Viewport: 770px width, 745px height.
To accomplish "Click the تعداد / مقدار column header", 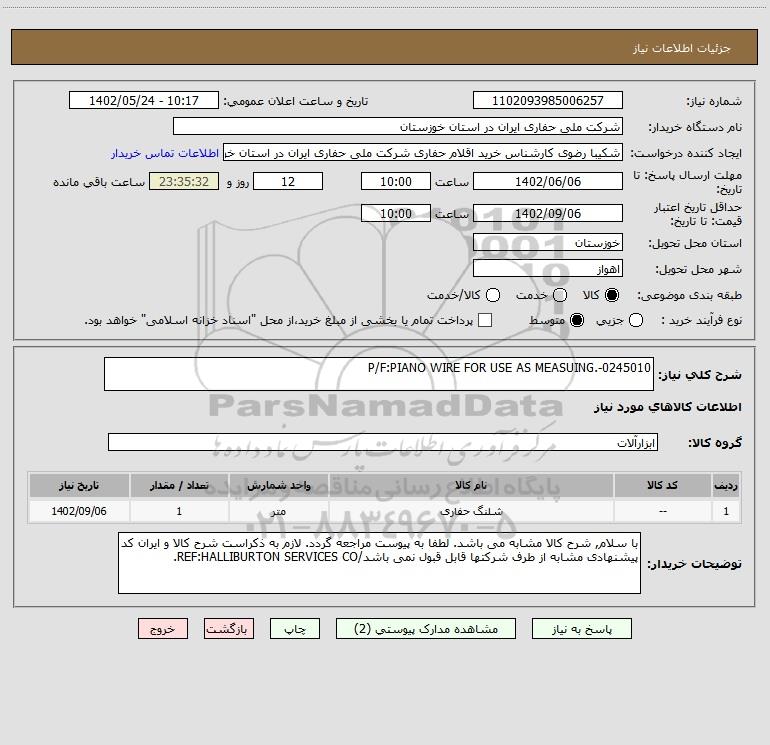I will [179, 486].
